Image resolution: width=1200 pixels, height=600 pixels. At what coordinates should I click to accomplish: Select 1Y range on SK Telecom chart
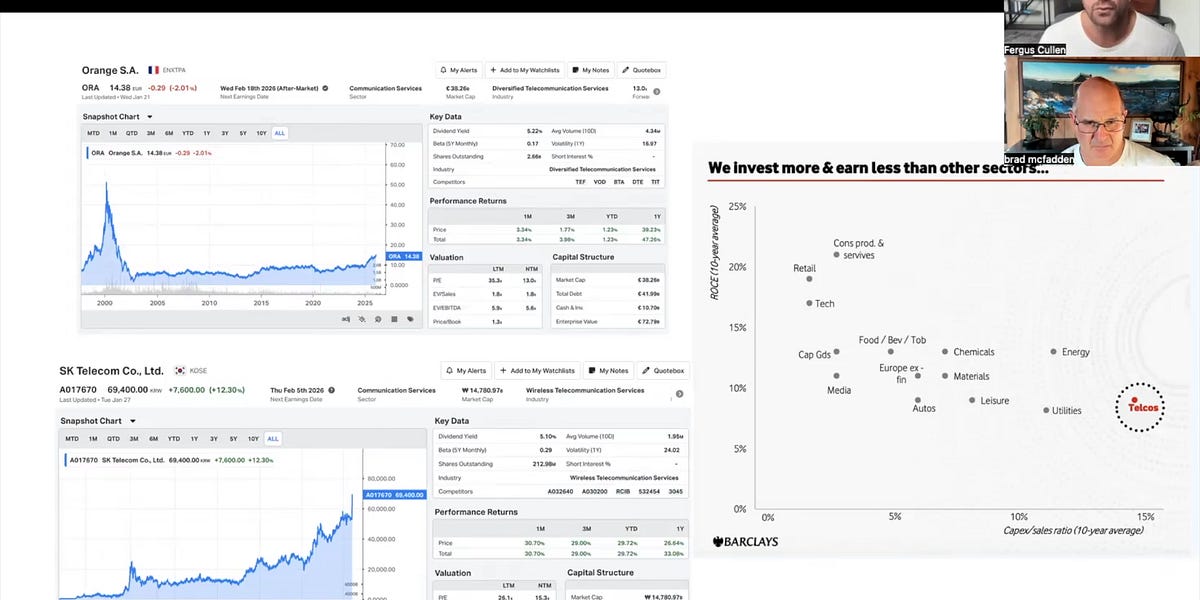pyautogui.click(x=194, y=438)
